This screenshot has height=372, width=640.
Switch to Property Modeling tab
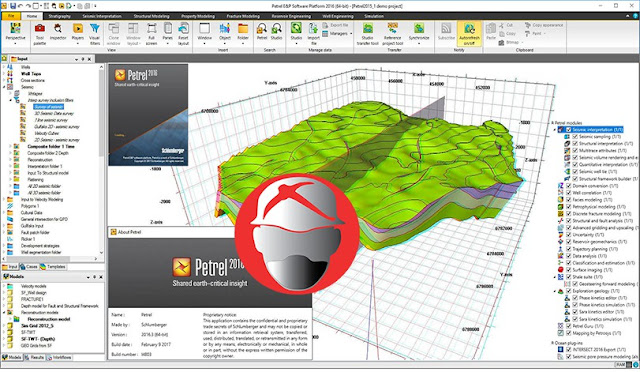coord(198,16)
